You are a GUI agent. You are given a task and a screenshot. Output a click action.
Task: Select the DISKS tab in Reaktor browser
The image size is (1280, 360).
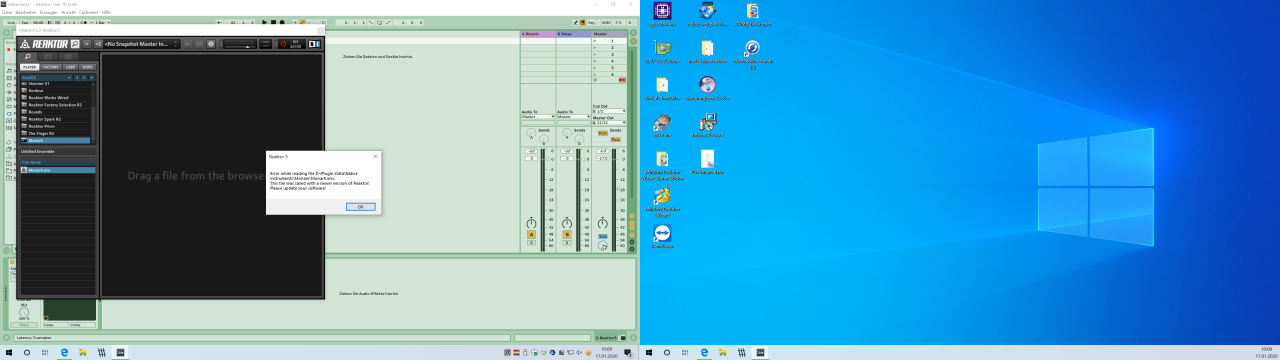pyautogui.click(x=88, y=67)
